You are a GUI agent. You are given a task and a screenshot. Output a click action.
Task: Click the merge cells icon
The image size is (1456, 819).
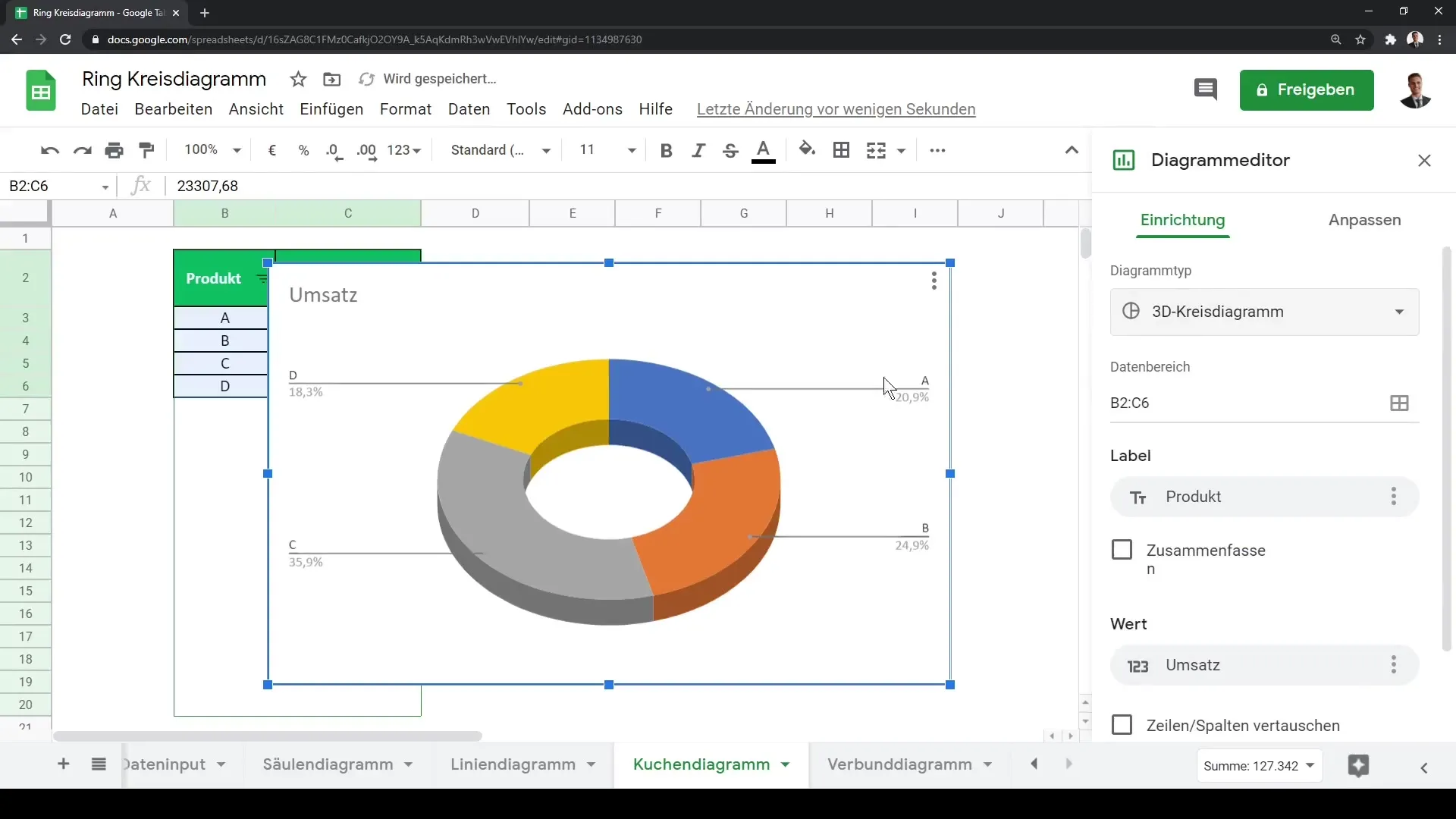(876, 150)
